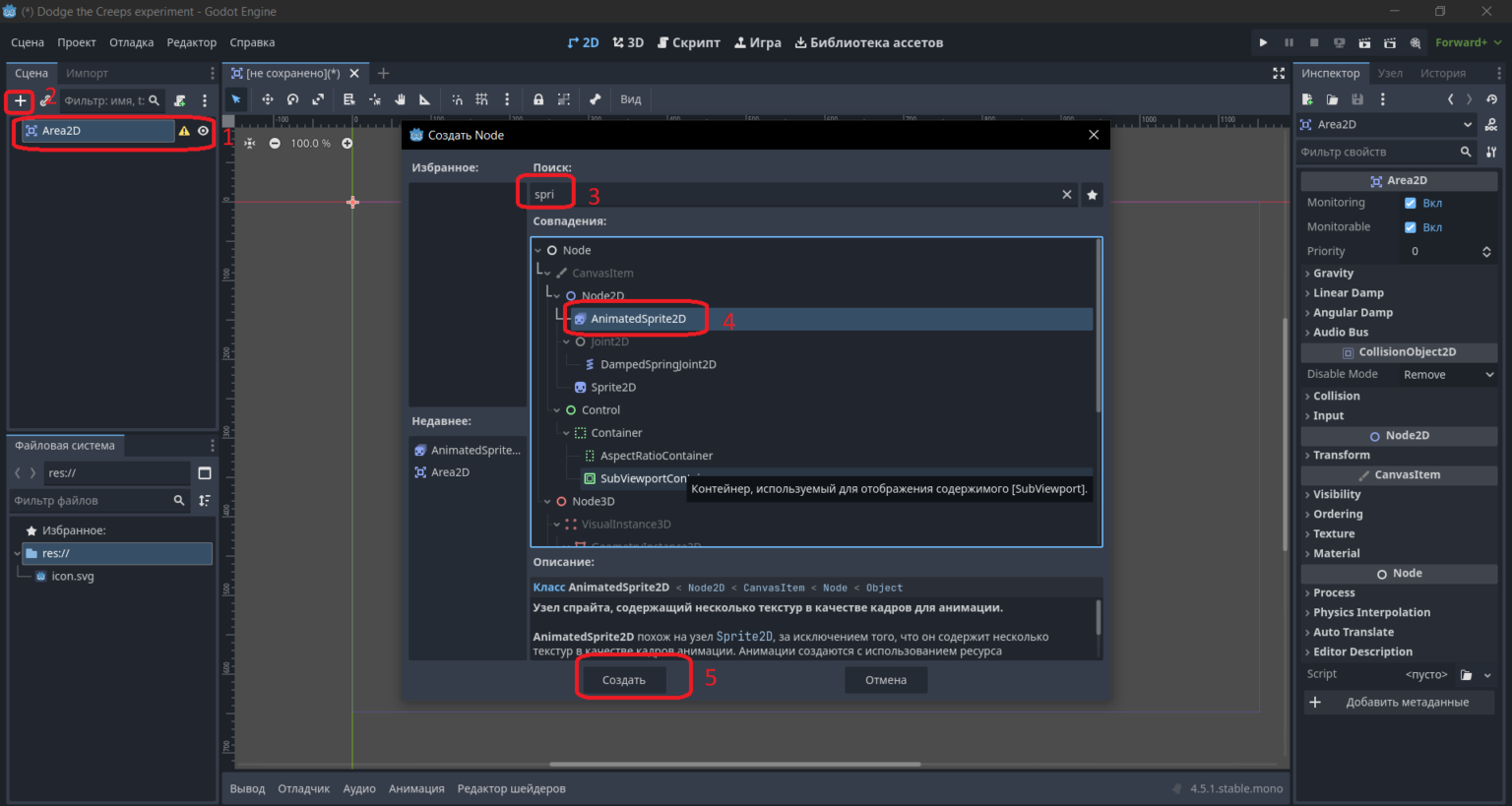This screenshot has height=806, width=1512.
Task: Toggle the Area2D node visibility eye
Action: tap(203, 131)
